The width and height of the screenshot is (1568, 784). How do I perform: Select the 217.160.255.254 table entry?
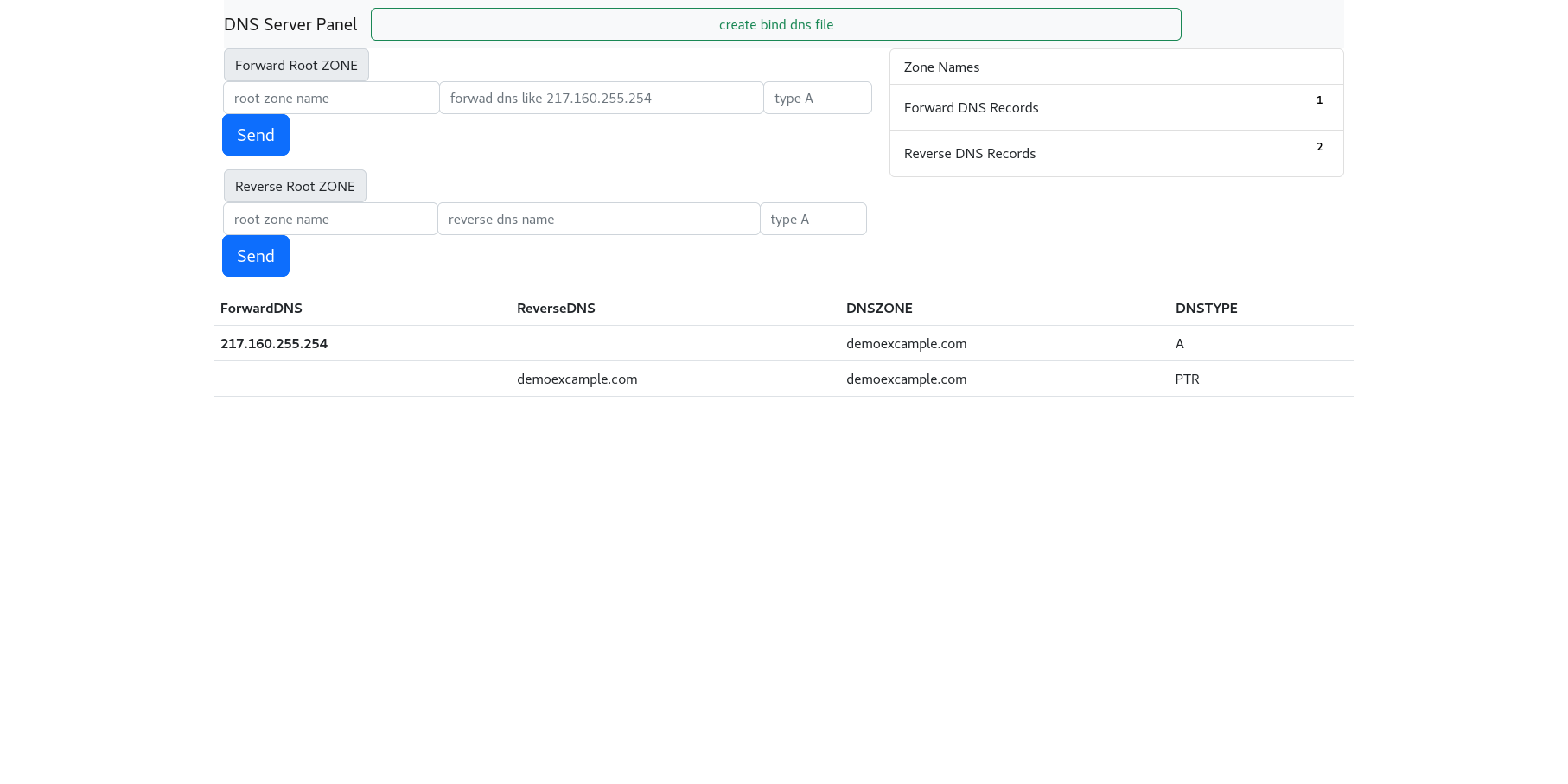[274, 343]
